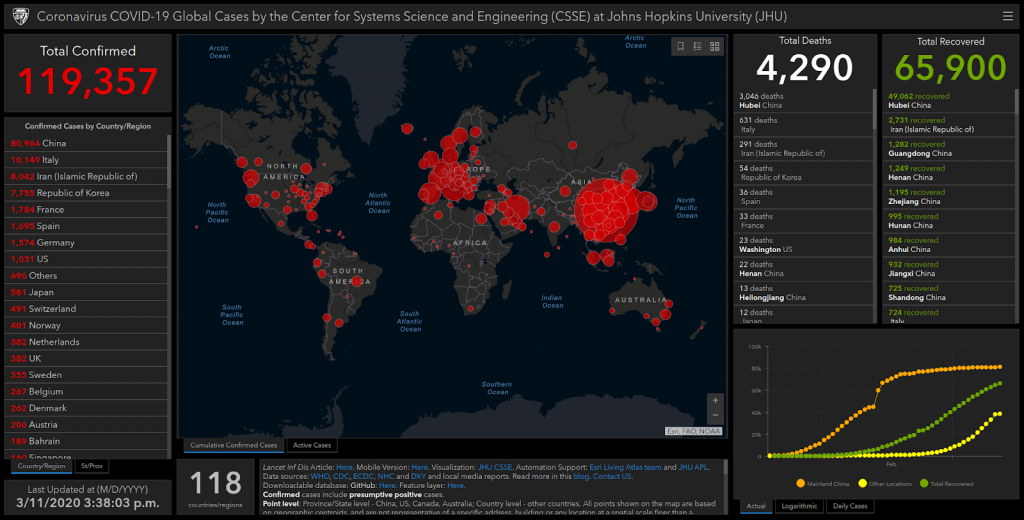Show the Actual chart tab
The image size is (1024, 520).
(x=756, y=506)
